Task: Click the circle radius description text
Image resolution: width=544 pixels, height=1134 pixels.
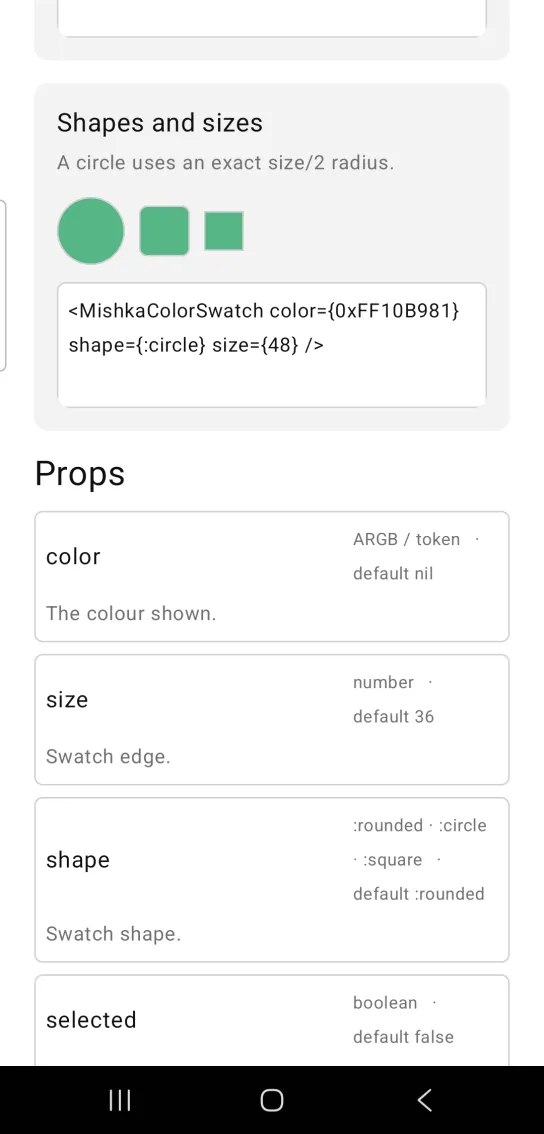Action: tap(226, 163)
